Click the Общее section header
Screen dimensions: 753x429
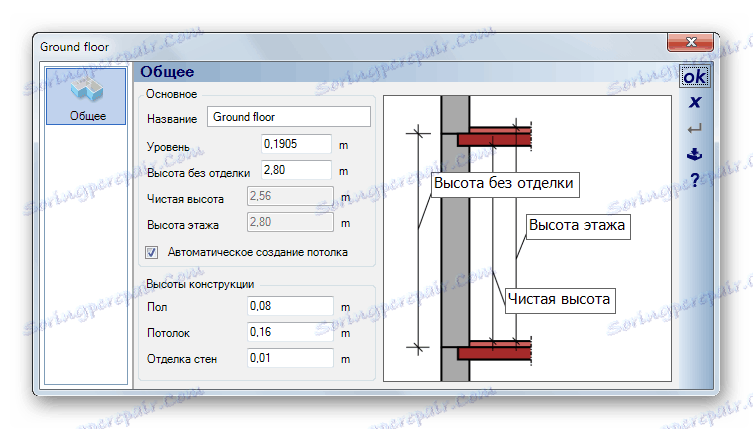tap(167, 72)
